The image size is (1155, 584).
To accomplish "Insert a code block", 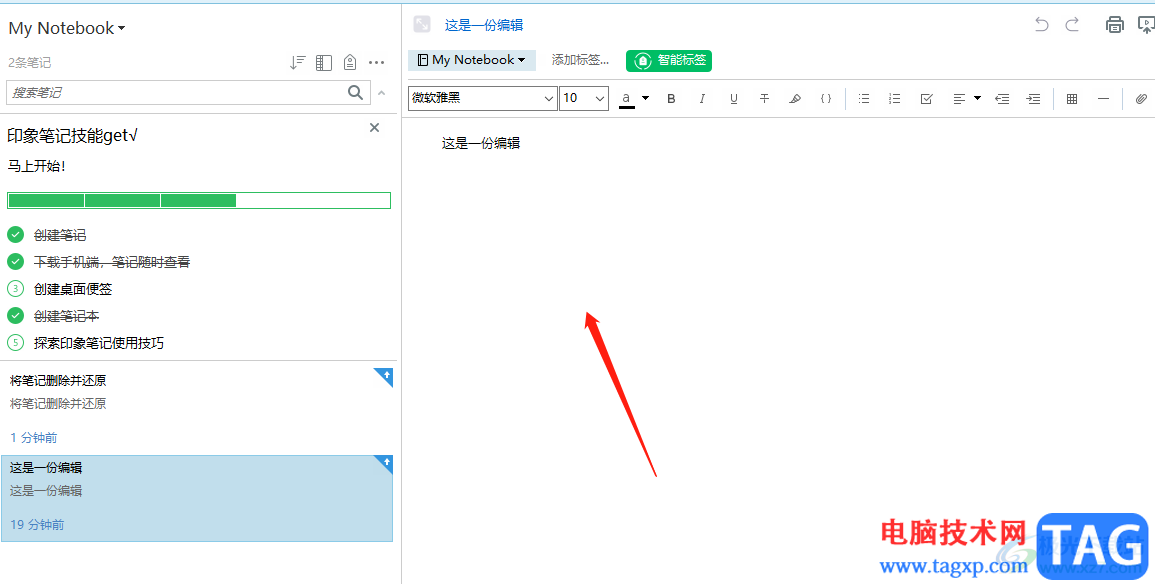I will [x=826, y=99].
